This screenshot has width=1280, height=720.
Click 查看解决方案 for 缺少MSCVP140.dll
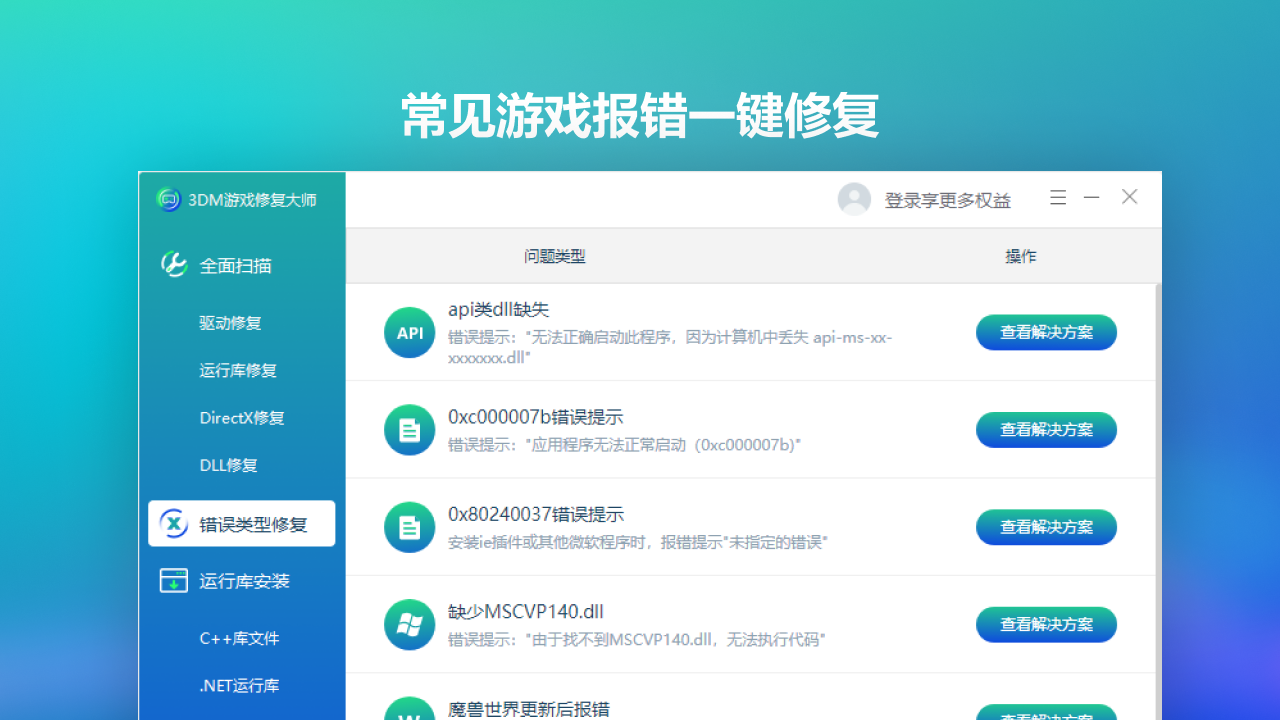click(1046, 624)
